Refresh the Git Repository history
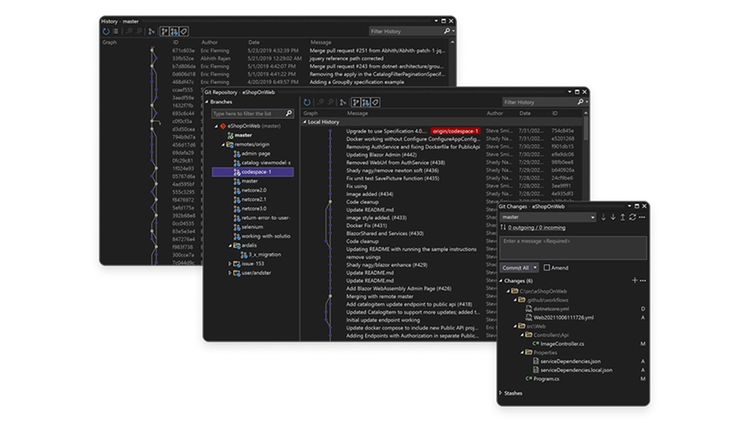This screenshot has width=750, height=423. click(307, 102)
